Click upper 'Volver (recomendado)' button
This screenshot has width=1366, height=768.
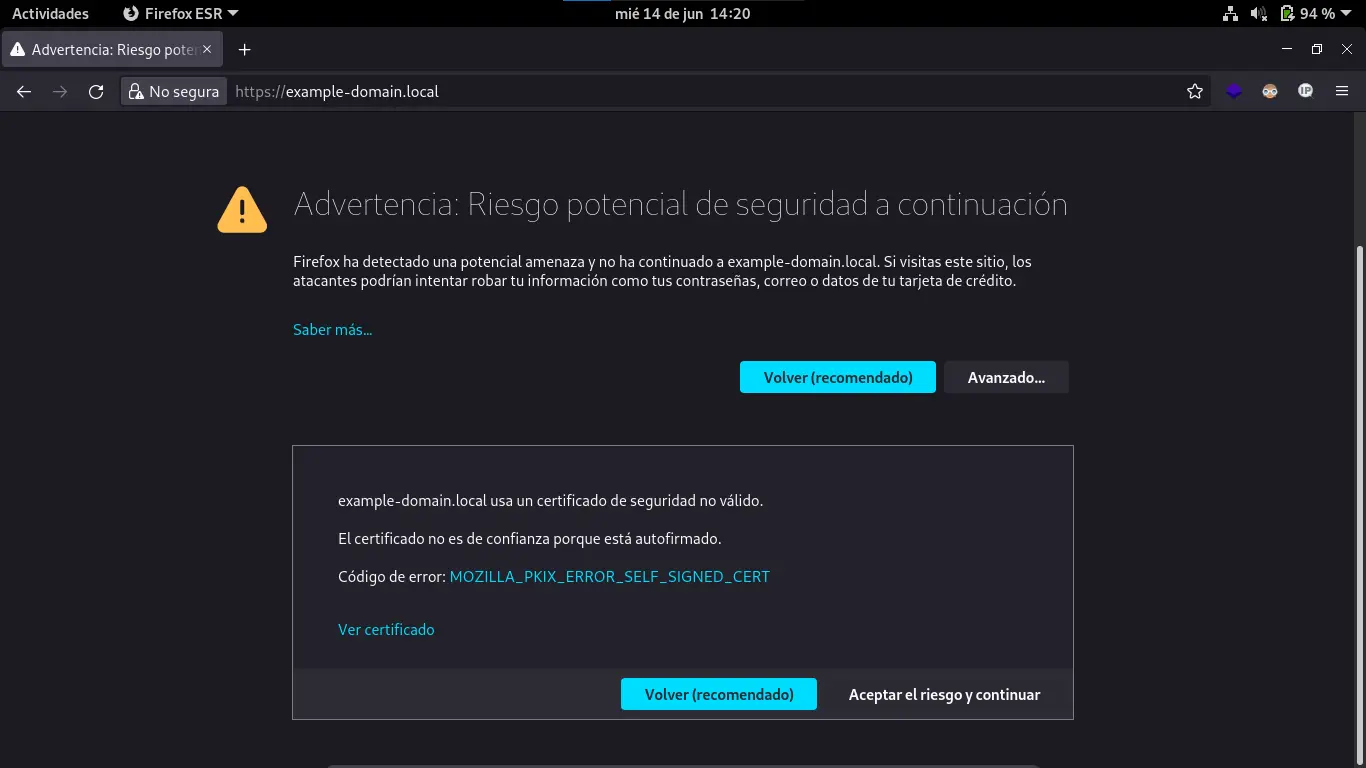pyautogui.click(x=838, y=377)
